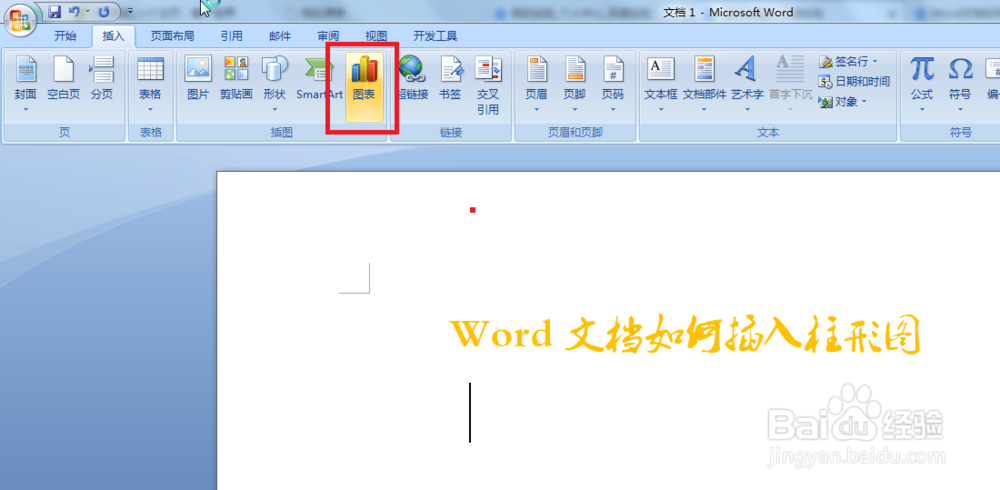Viewport: 1000px width, 490px height.
Task: Expand the 公式 dropdown arrow
Action: pos(922,110)
